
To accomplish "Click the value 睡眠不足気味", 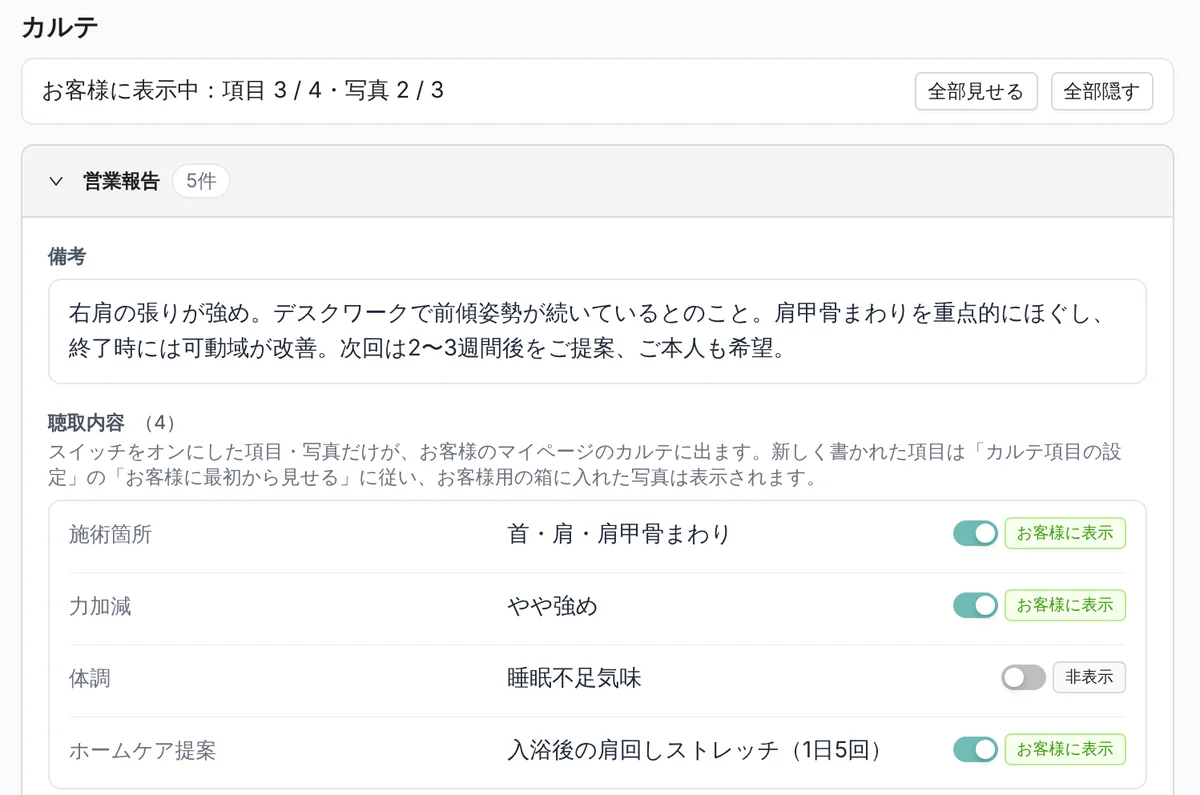I will tap(574, 678).
